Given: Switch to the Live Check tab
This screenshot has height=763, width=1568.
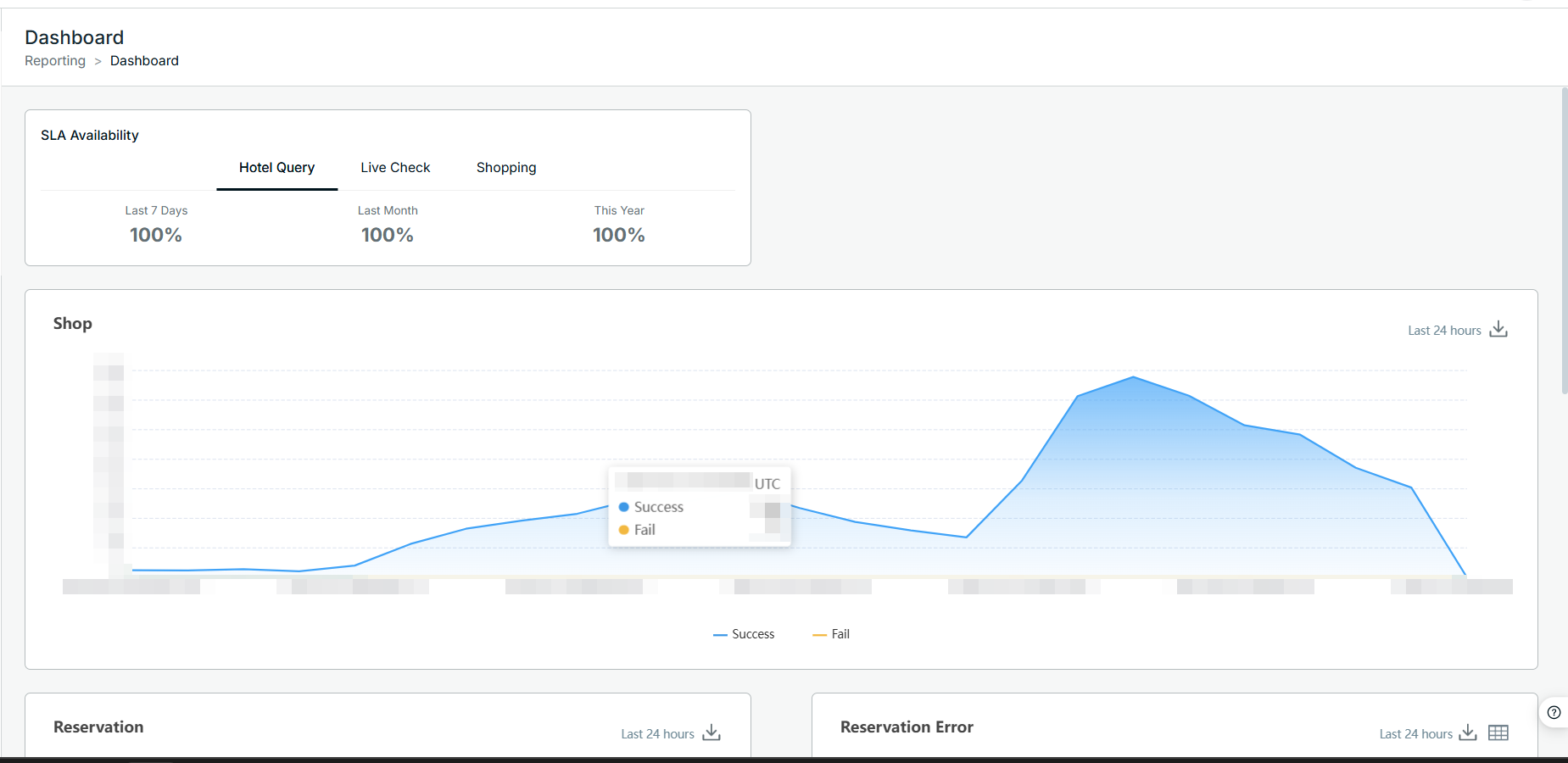Looking at the screenshot, I should 395,168.
